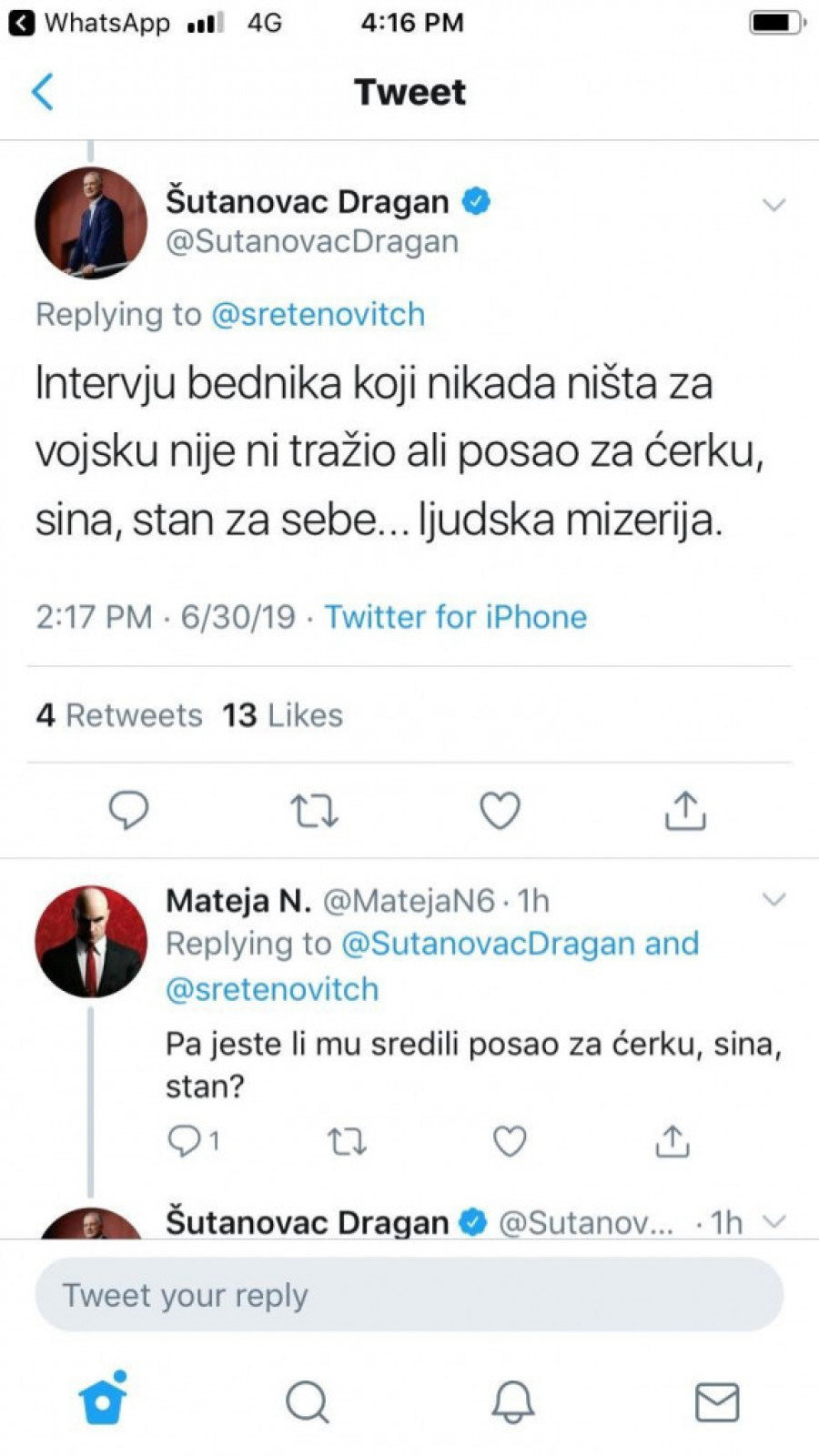Retweet Mateja N.'s reply
This screenshot has width=819, height=1456.
[x=347, y=1140]
